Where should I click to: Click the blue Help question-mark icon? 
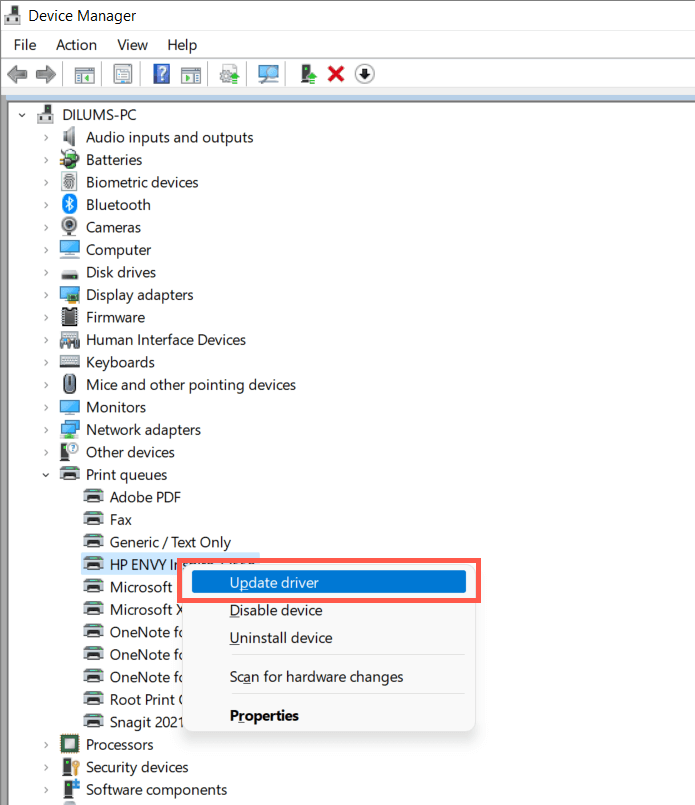tap(161, 74)
